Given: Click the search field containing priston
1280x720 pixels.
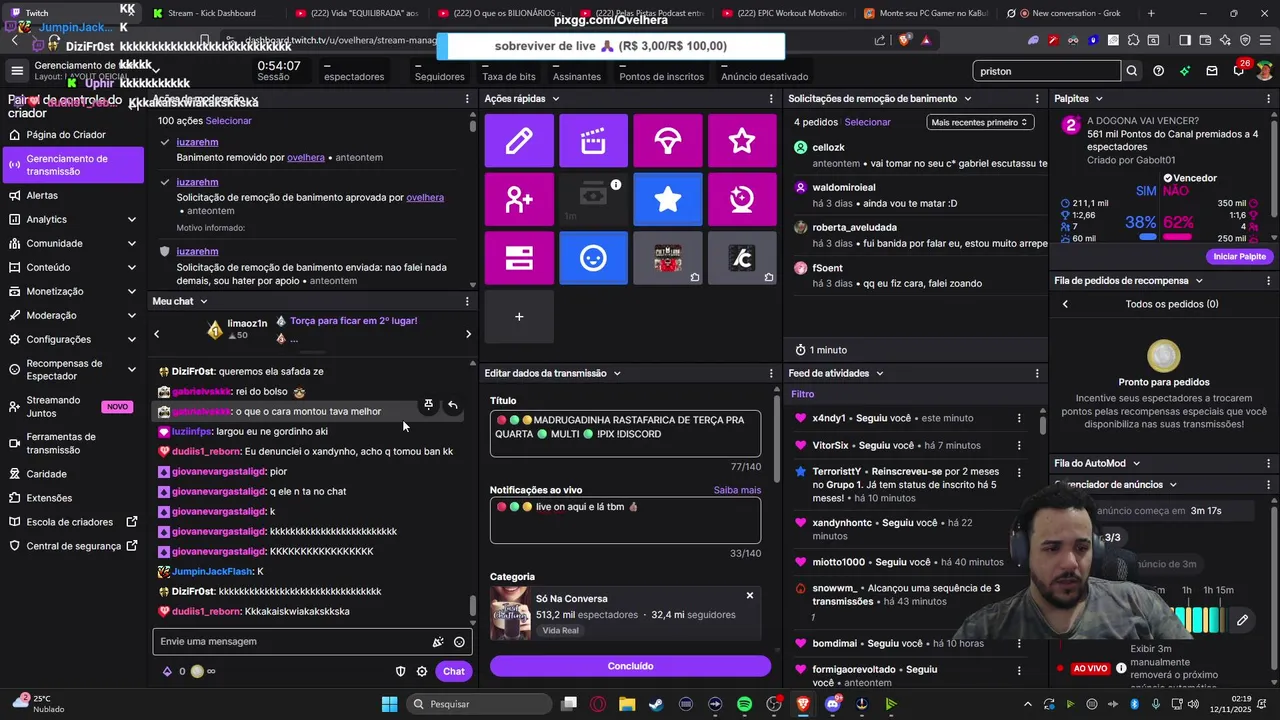Looking at the screenshot, I should click(x=1047, y=71).
